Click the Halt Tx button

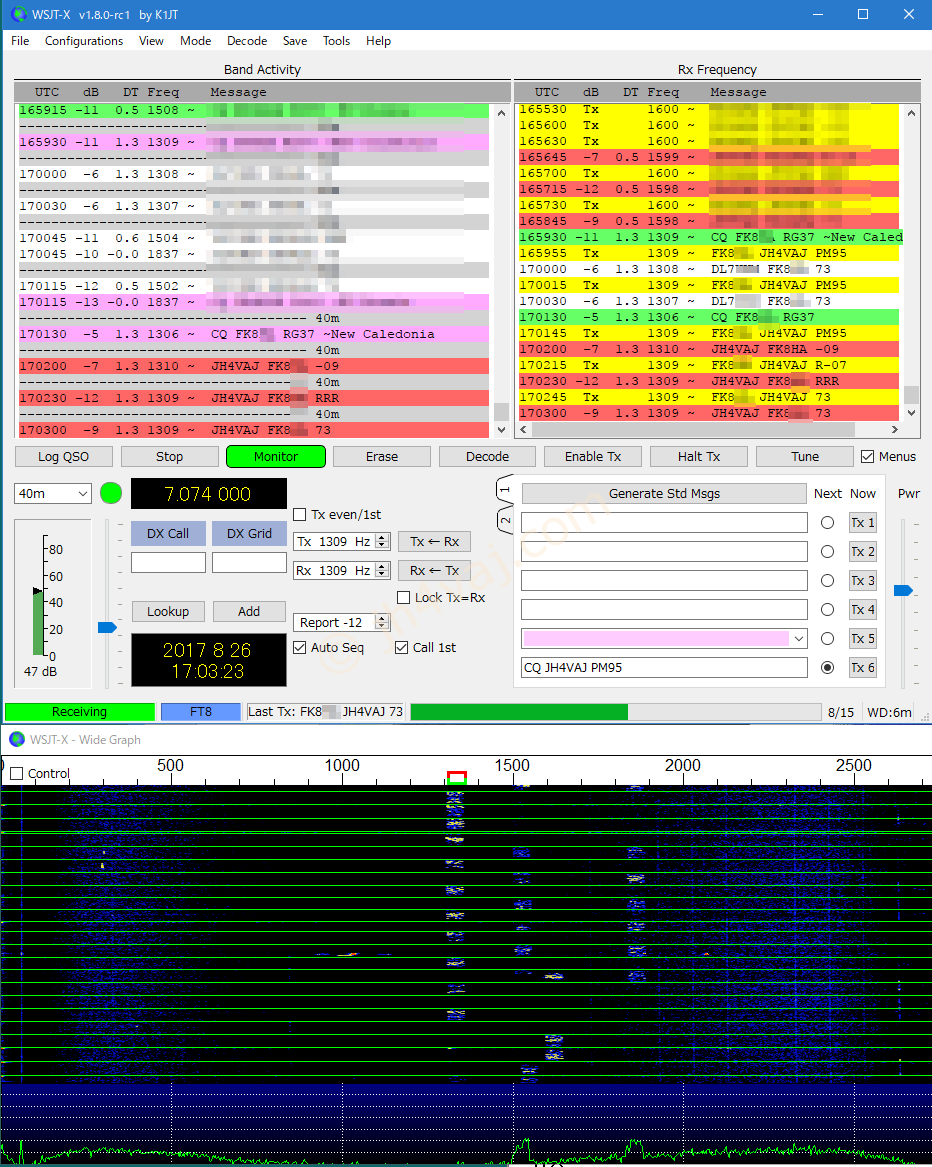699,456
